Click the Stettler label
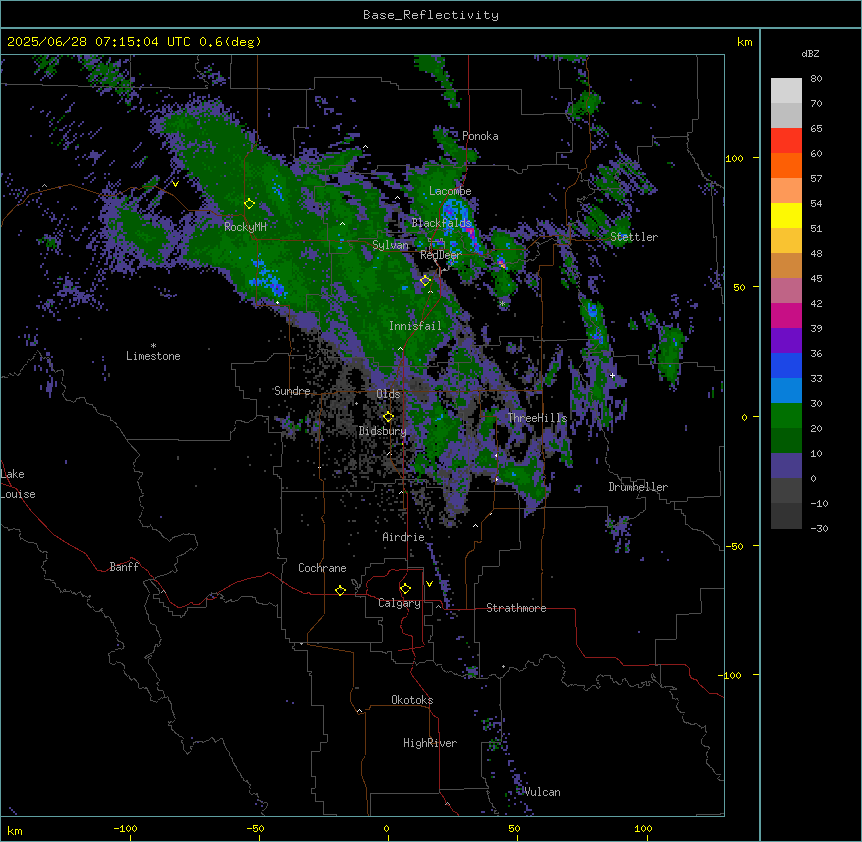Screen dimensions: 862x842 click(634, 237)
